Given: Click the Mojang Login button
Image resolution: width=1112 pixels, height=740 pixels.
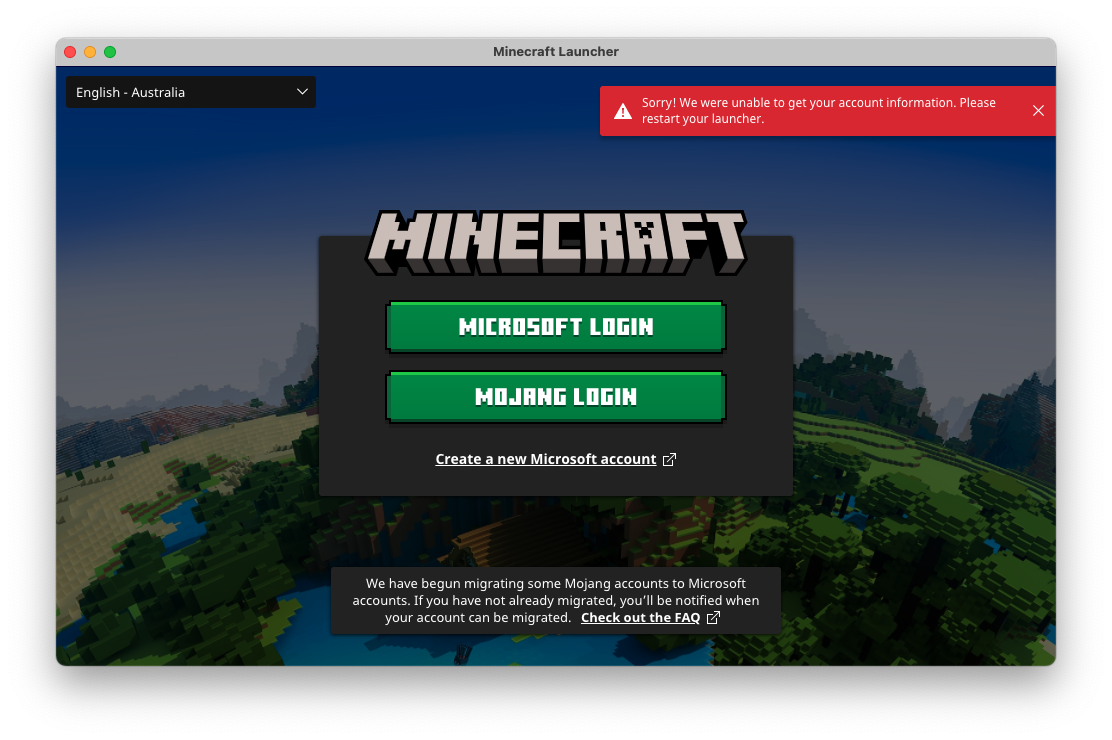Looking at the screenshot, I should click(x=555, y=396).
